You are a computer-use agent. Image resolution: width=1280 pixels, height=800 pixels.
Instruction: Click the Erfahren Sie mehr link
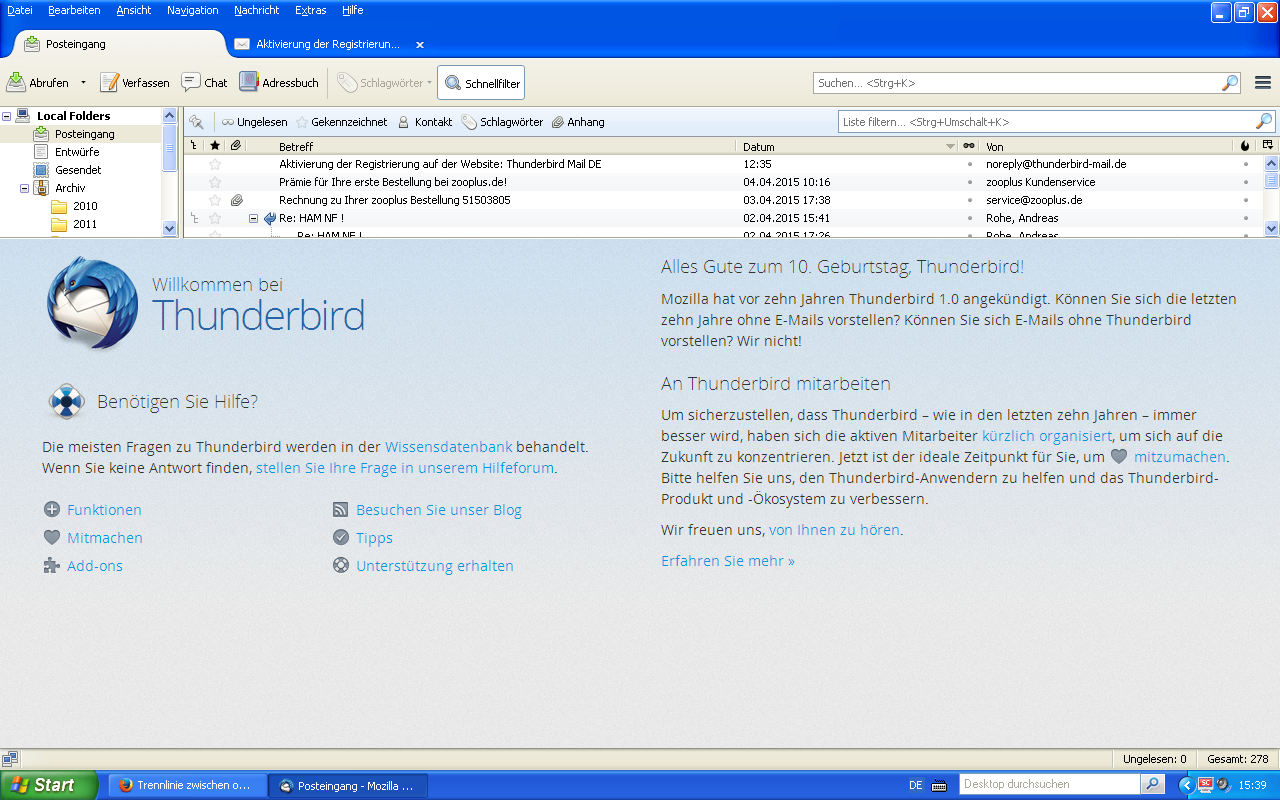coord(728,561)
